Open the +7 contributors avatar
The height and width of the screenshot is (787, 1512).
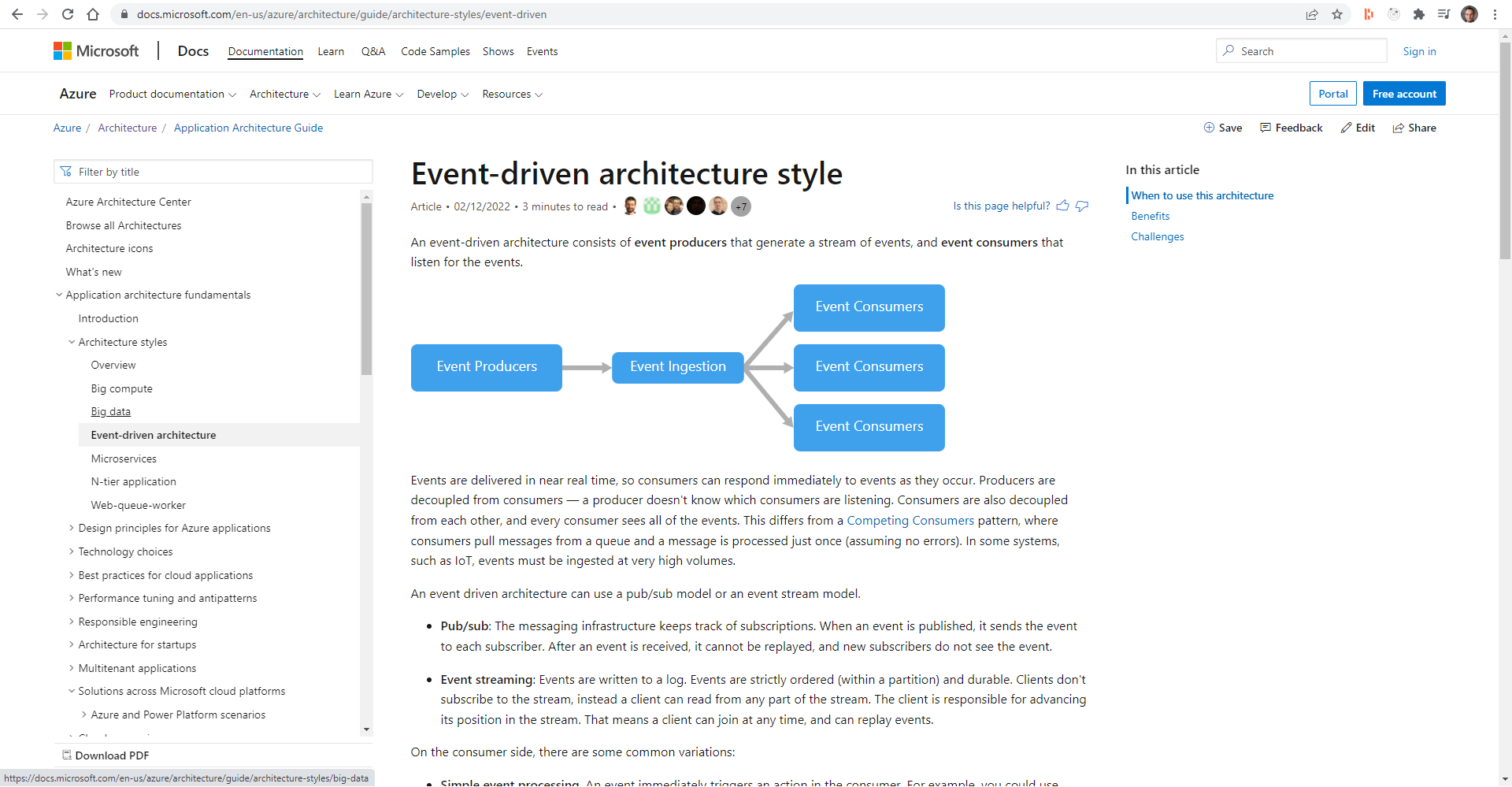(740, 206)
